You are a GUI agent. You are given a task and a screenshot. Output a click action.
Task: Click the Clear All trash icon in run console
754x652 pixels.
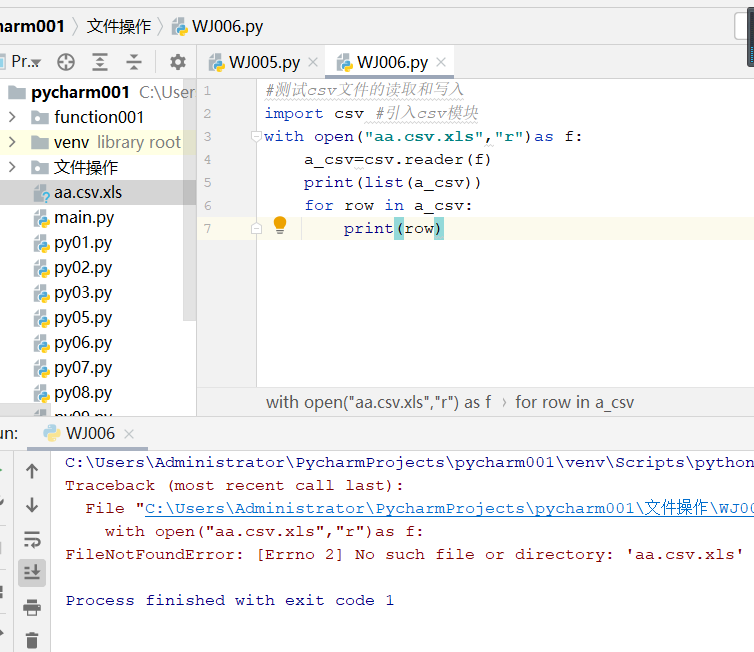click(x=32, y=640)
